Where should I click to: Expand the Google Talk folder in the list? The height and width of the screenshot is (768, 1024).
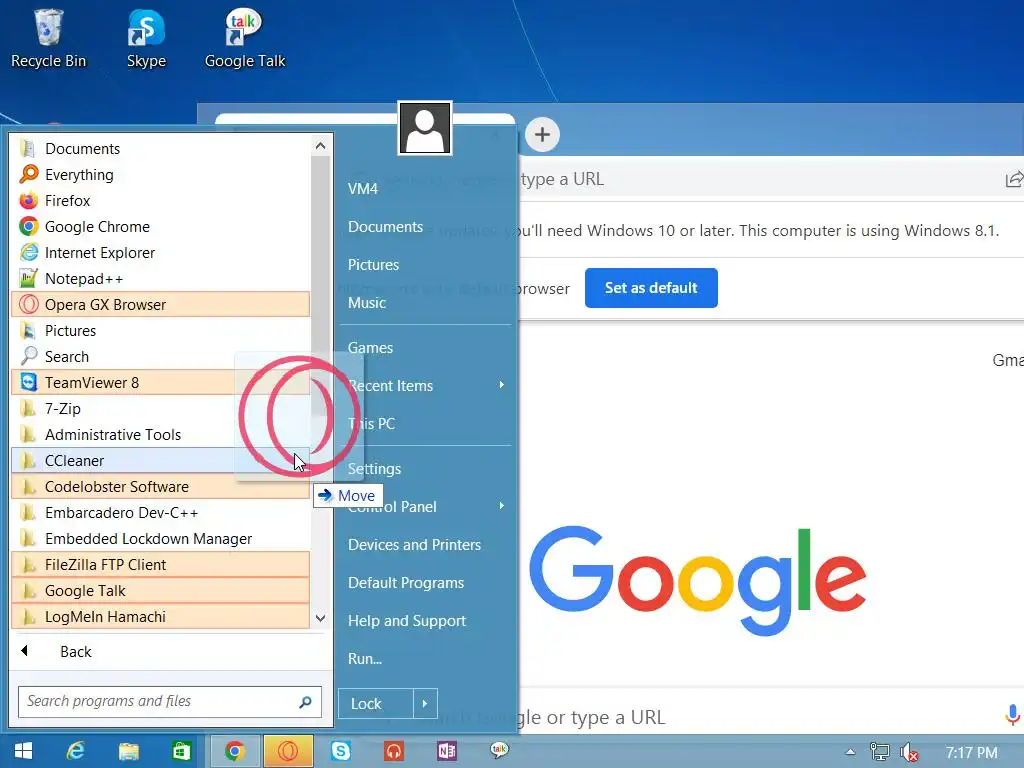(160, 591)
